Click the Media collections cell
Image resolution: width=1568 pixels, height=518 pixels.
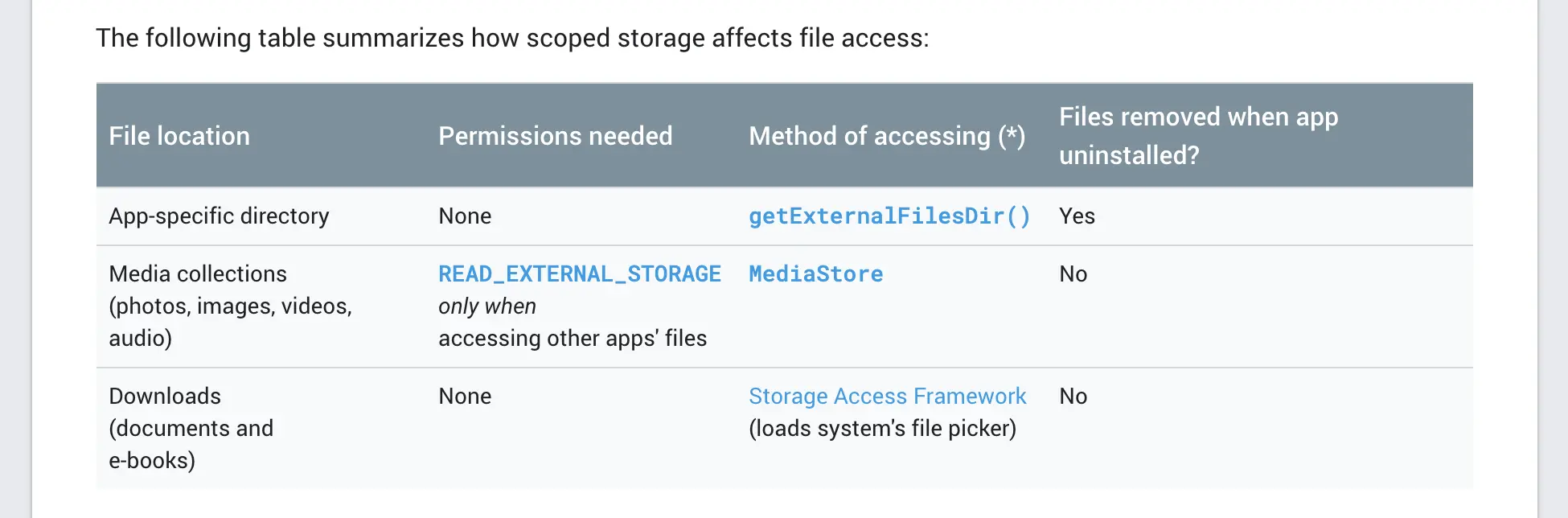point(231,306)
